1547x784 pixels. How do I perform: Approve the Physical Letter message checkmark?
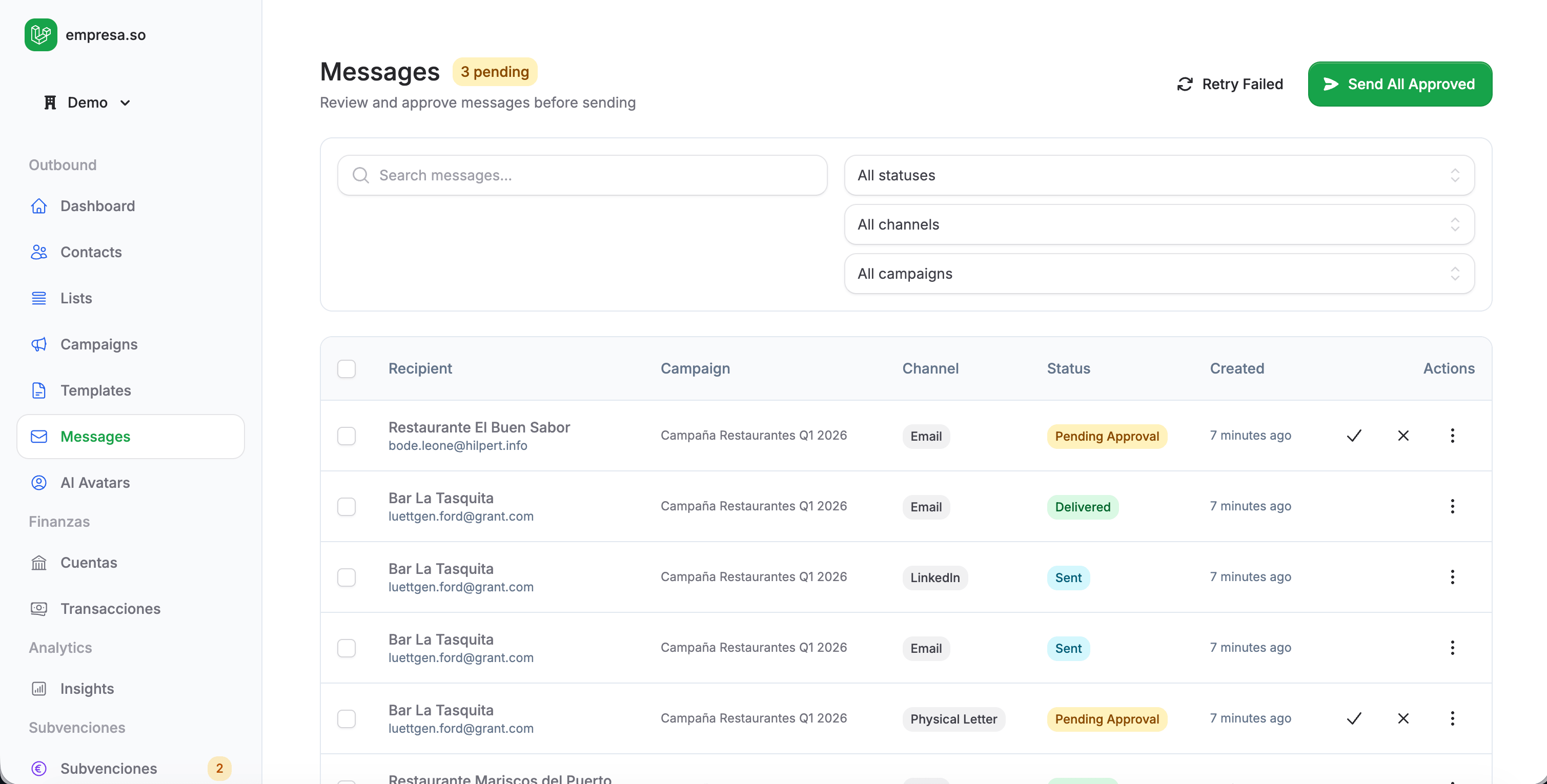(x=1354, y=718)
